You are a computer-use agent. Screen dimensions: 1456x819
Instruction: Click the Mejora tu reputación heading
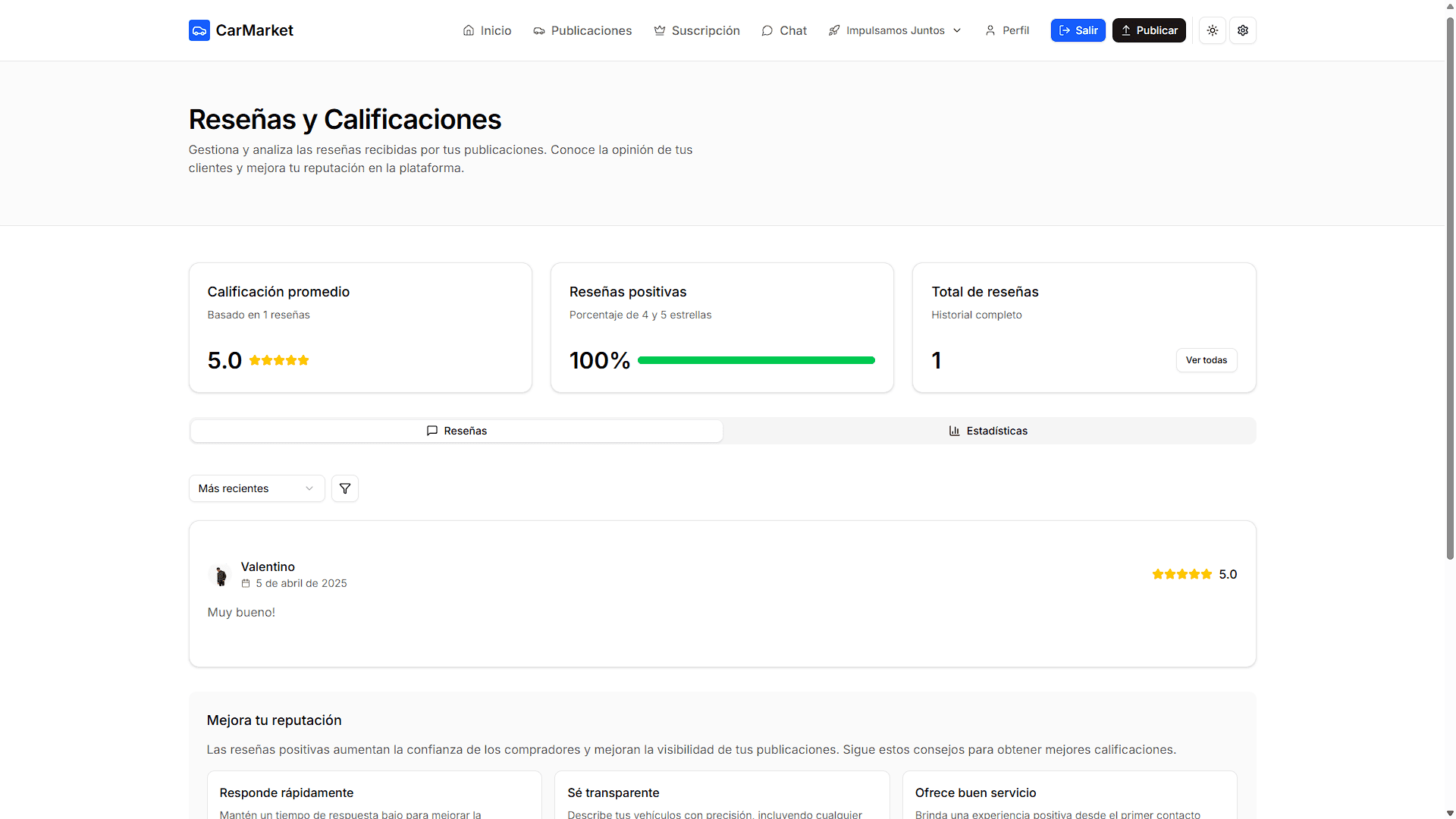[274, 720]
